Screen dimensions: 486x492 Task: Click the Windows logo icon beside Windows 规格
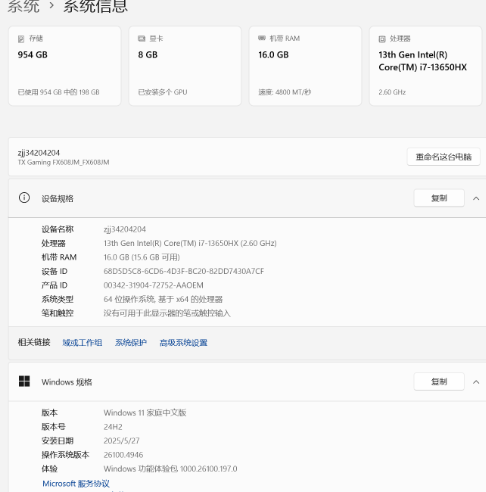click(x=24, y=381)
